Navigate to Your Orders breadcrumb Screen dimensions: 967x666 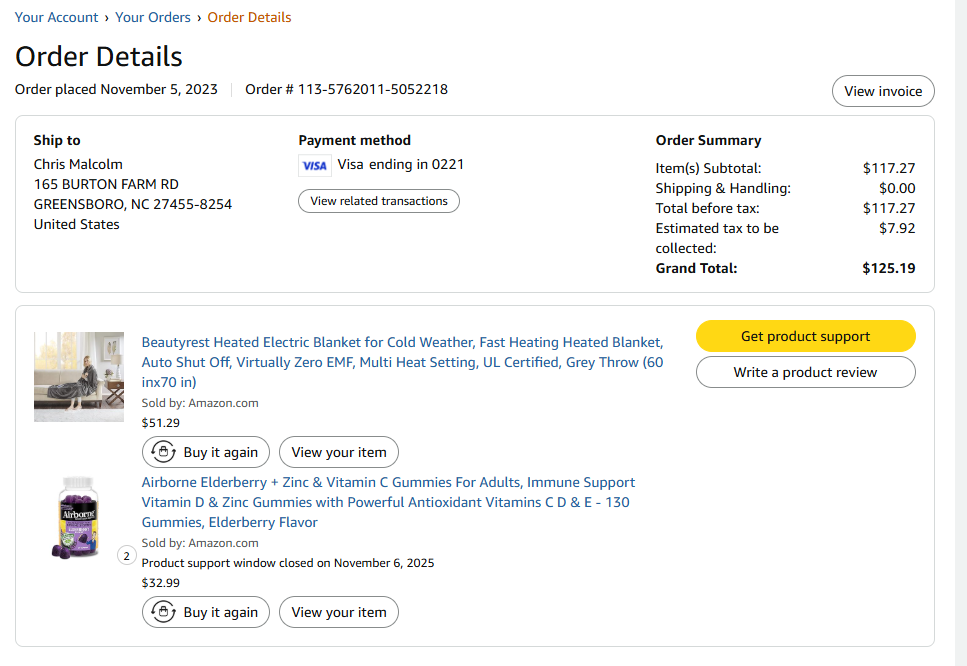point(153,17)
